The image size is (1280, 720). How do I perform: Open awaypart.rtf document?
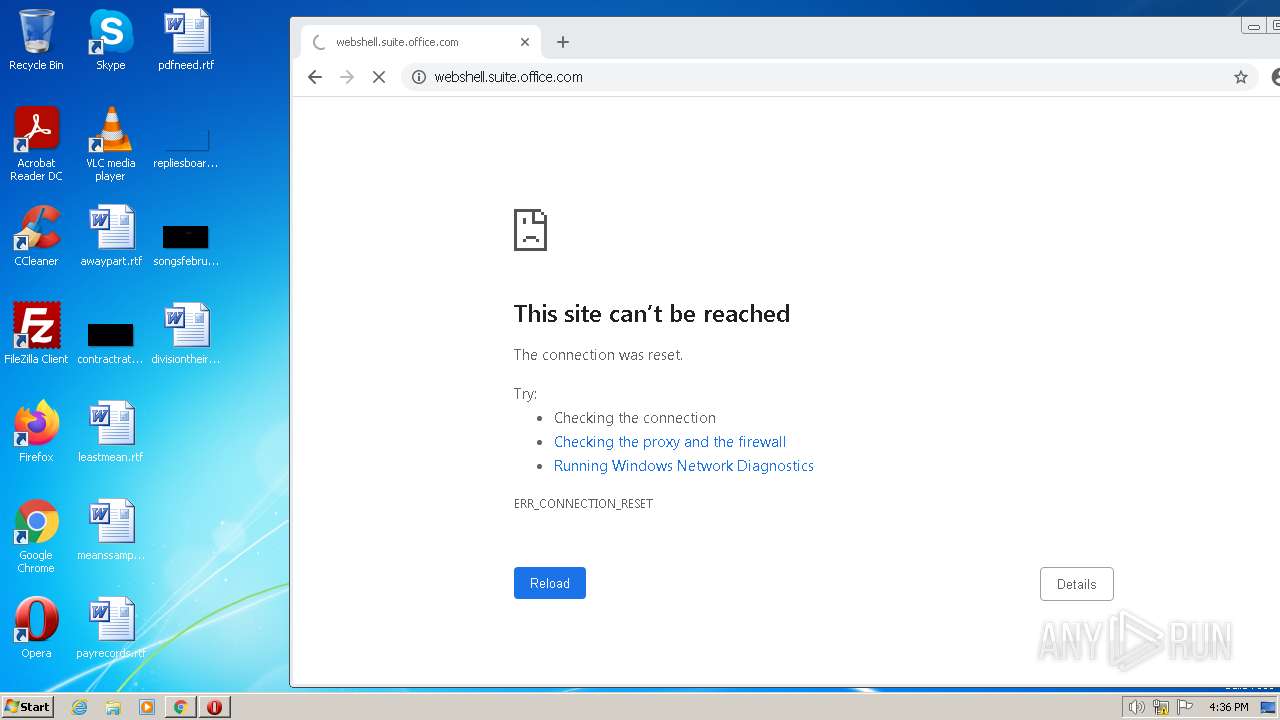pyautogui.click(x=111, y=236)
